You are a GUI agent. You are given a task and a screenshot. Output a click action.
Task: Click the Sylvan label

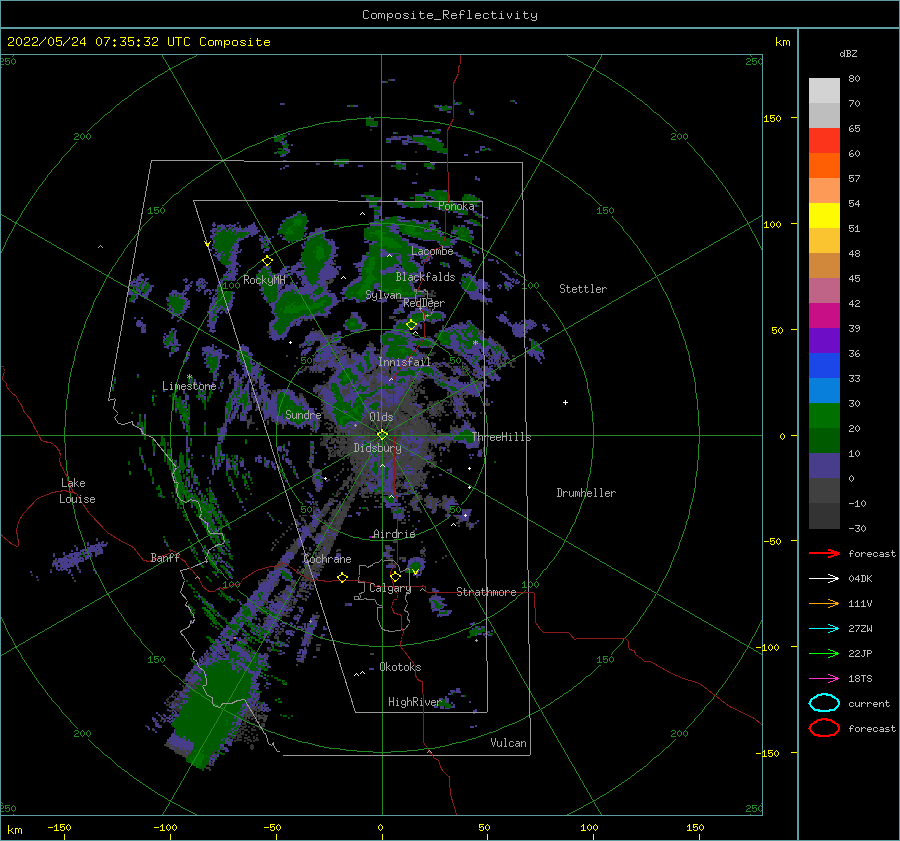383,295
